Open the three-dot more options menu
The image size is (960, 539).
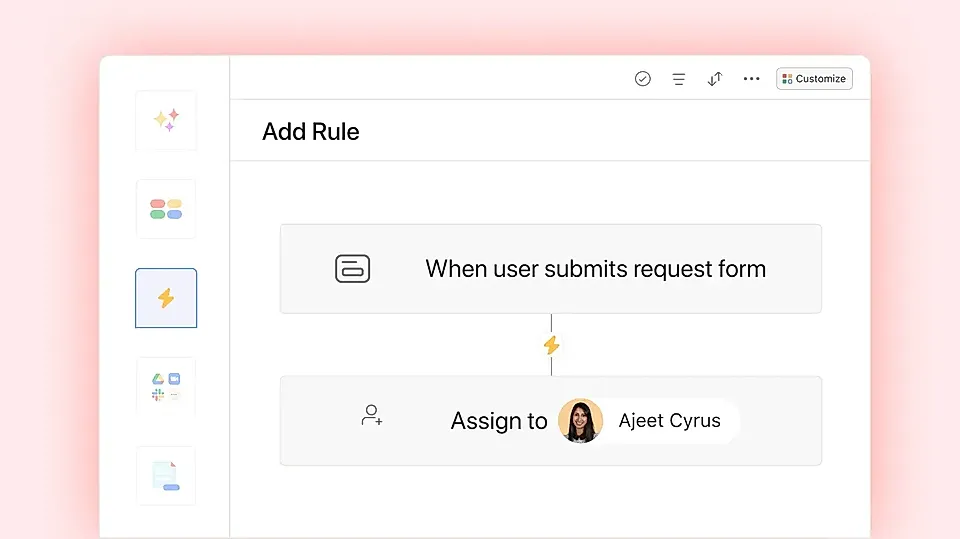coord(751,78)
